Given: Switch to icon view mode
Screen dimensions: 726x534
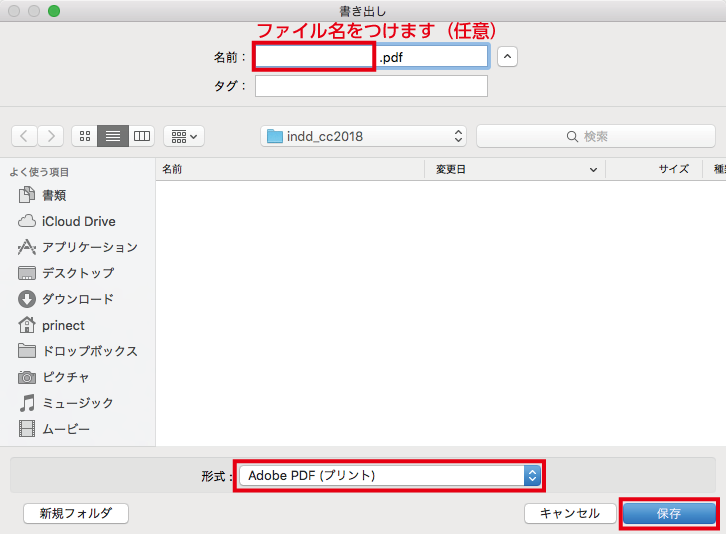Looking at the screenshot, I should point(85,136).
